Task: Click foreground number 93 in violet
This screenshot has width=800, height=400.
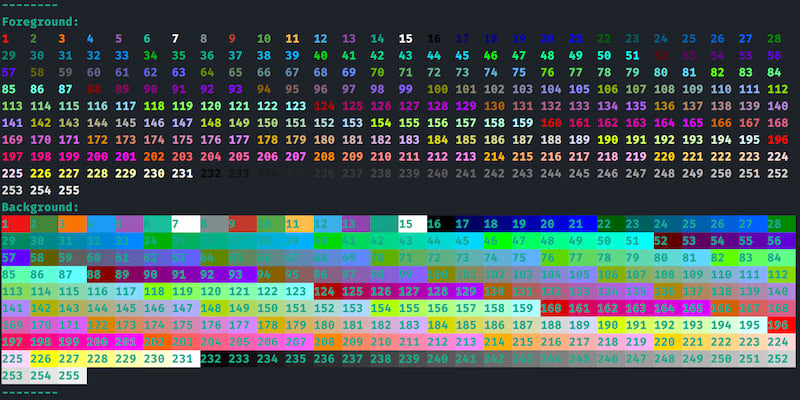Action: click(x=235, y=89)
